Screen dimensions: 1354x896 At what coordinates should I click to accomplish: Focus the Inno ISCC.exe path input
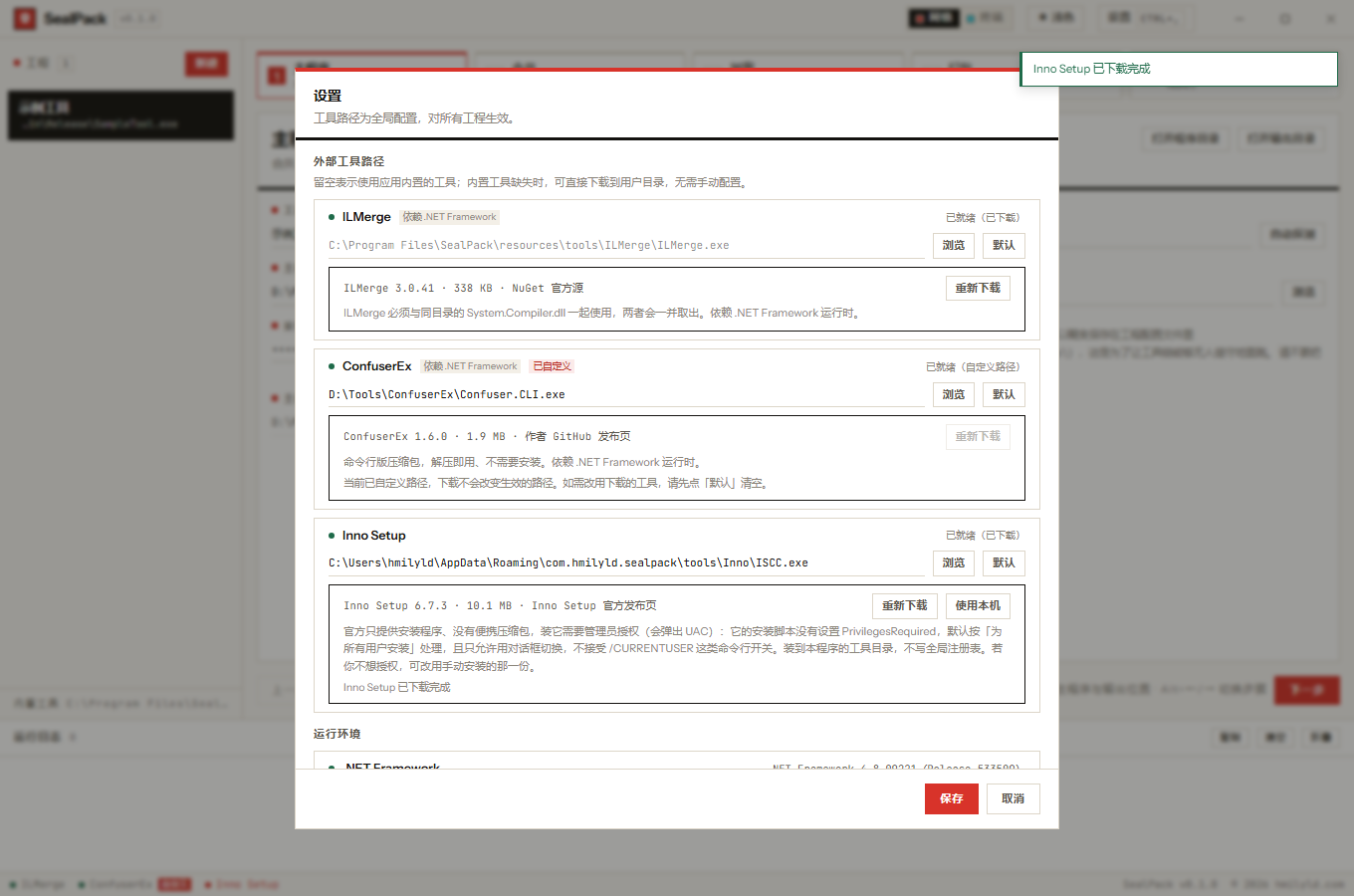(x=626, y=563)
